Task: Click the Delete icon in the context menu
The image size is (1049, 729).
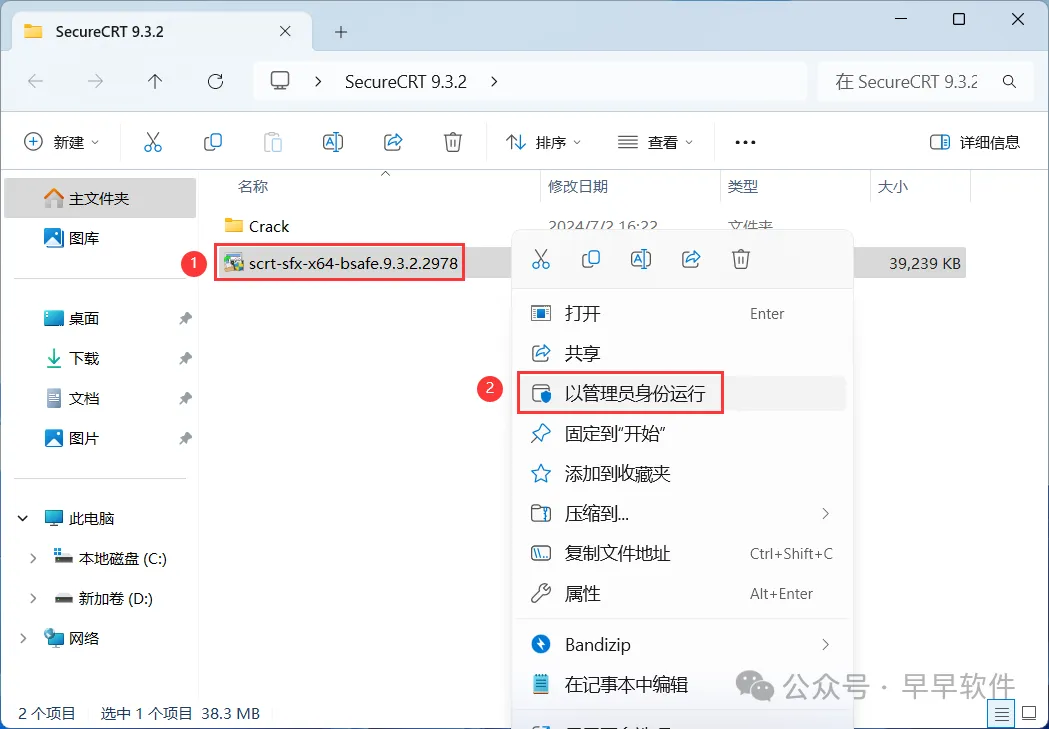Action: pos(741,259)
